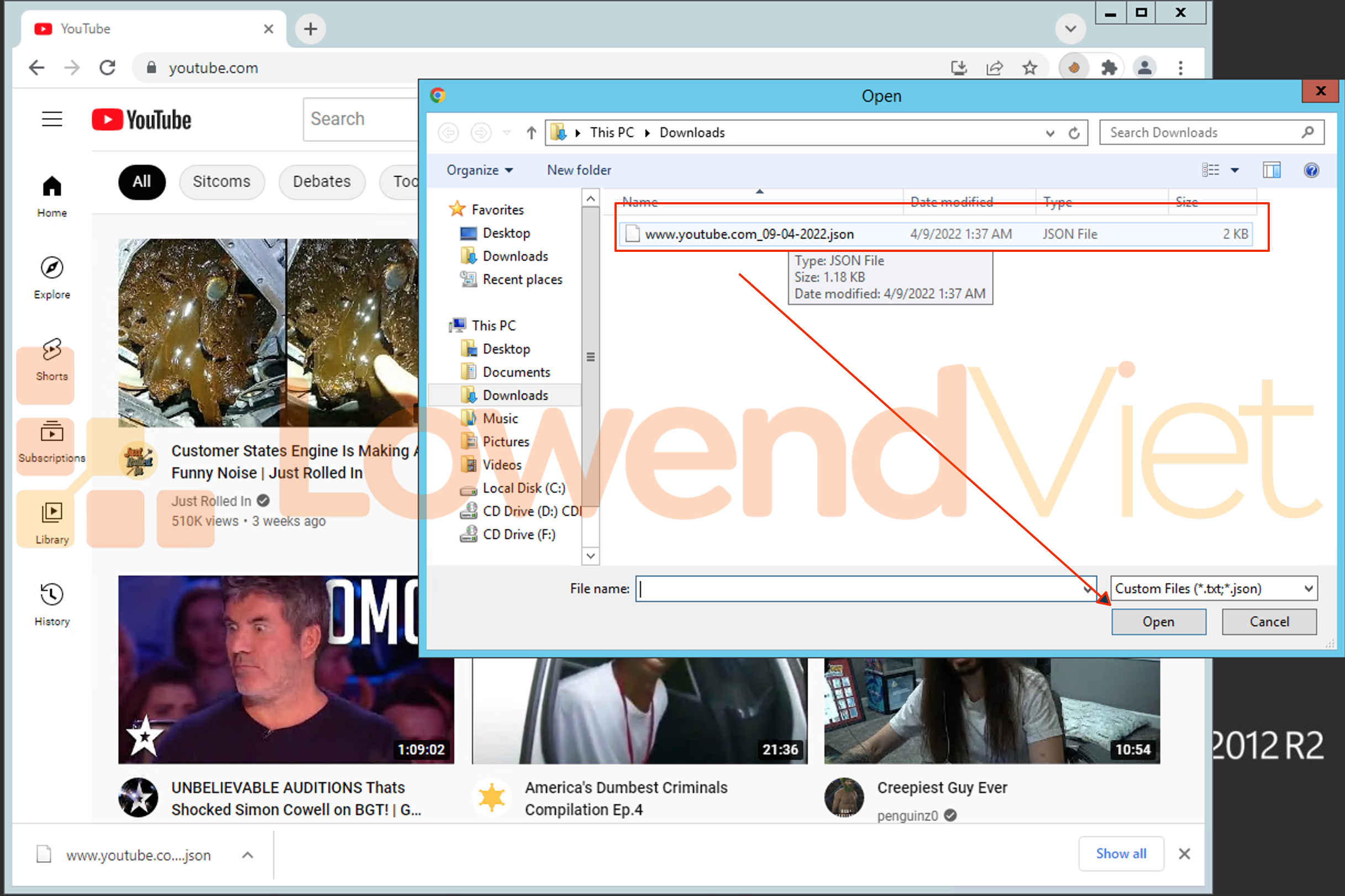1345x896 pixels.
Task: Click the YouTube hamburger guide menu icon
Action: coord(52,119)
